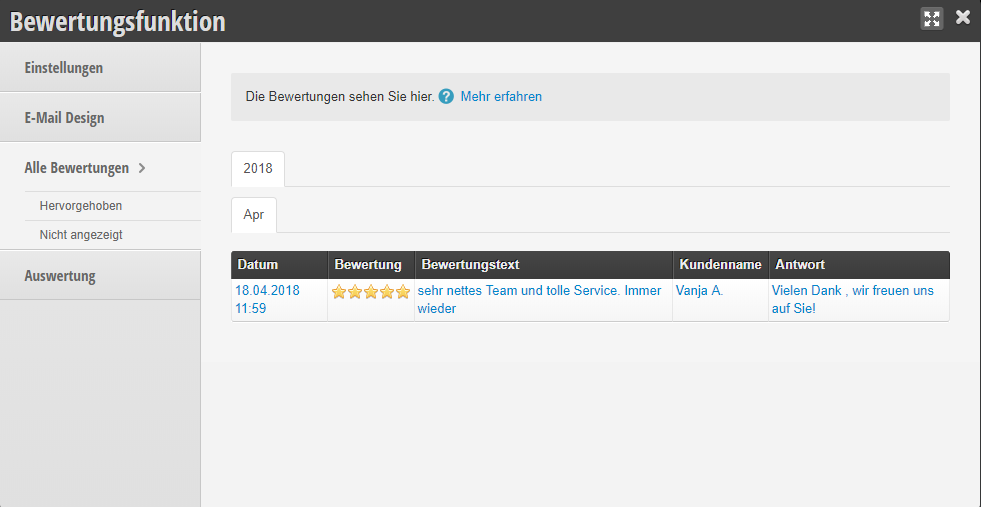Viewport: 981px width, 507px height.
Task: Click the Datum column header
Action: [x=280, y=265]
